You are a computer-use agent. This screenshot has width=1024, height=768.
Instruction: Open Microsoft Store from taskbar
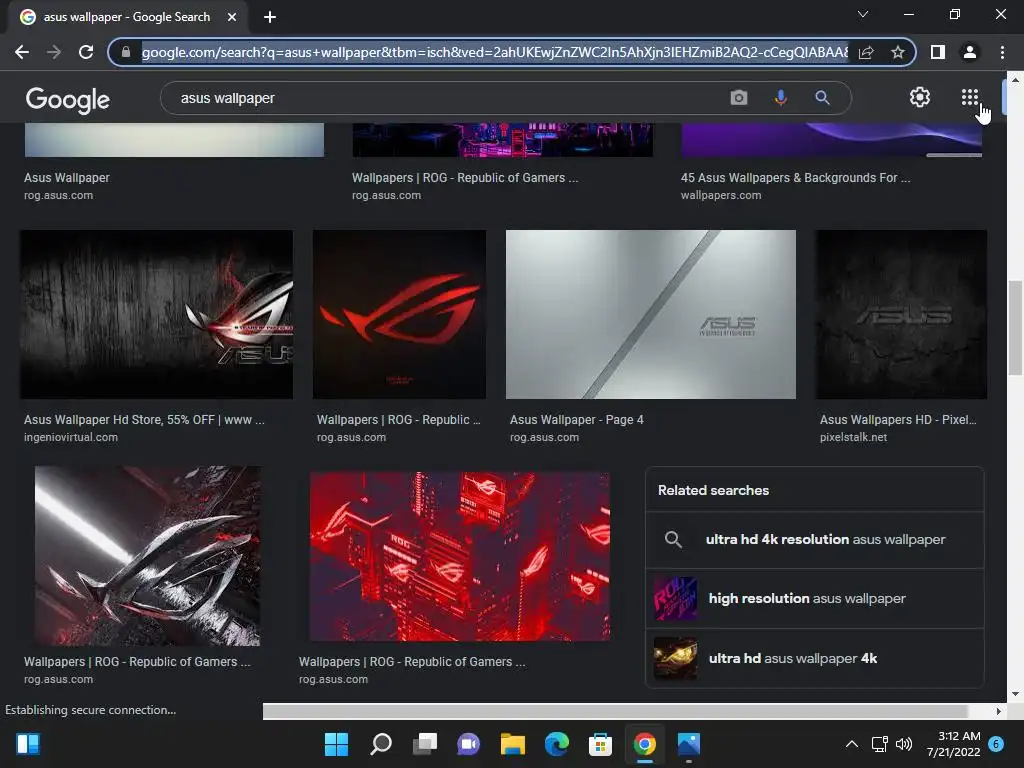(600, 744)
